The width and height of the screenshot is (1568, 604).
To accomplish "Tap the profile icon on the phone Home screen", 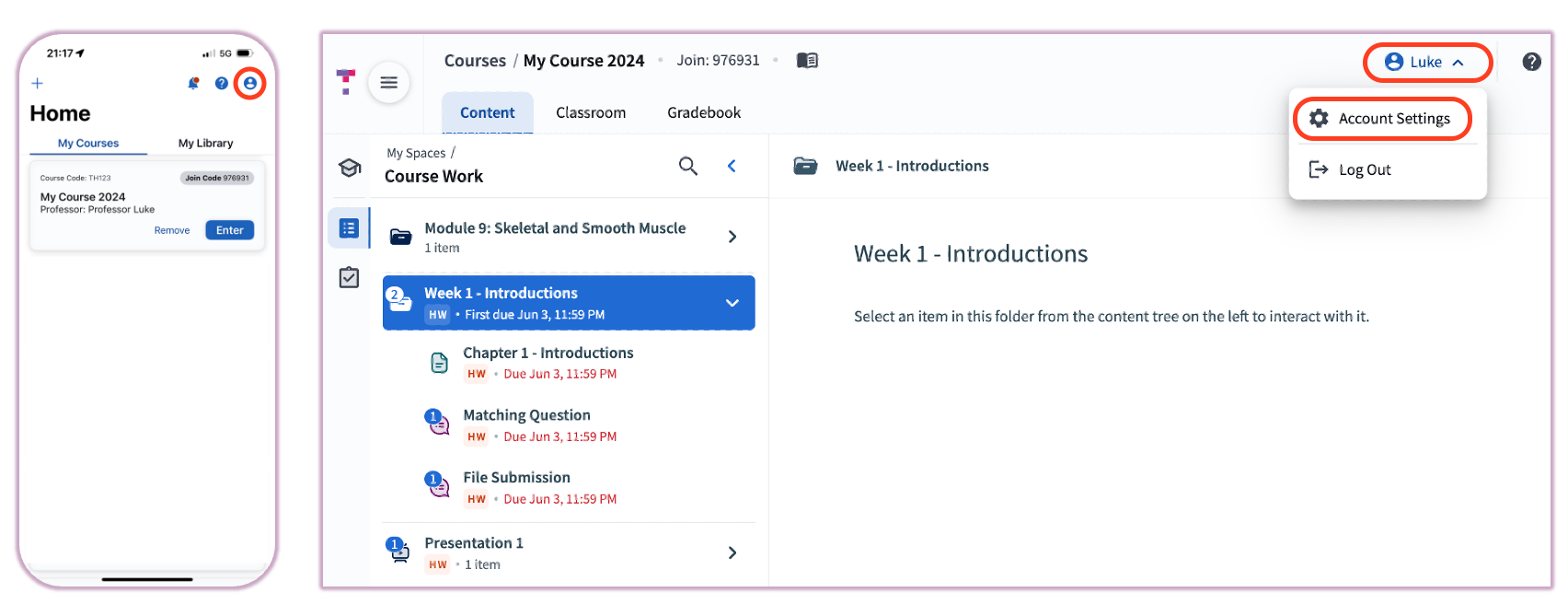I will [x=249, y=83].
